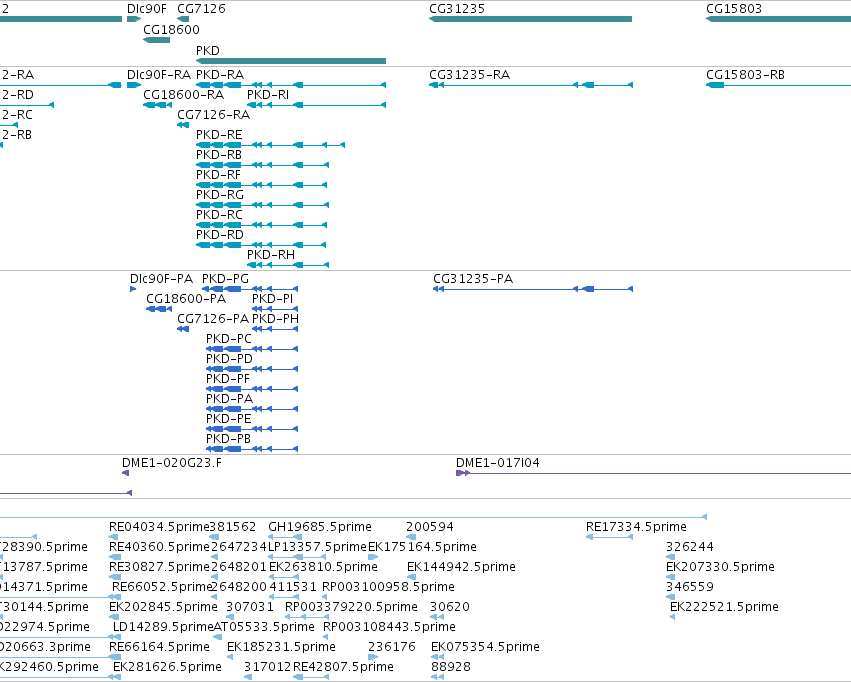Screen dimensions: 851x682
Task: Click transcript CG31235-RA
Action: click(x=531, y=85)
